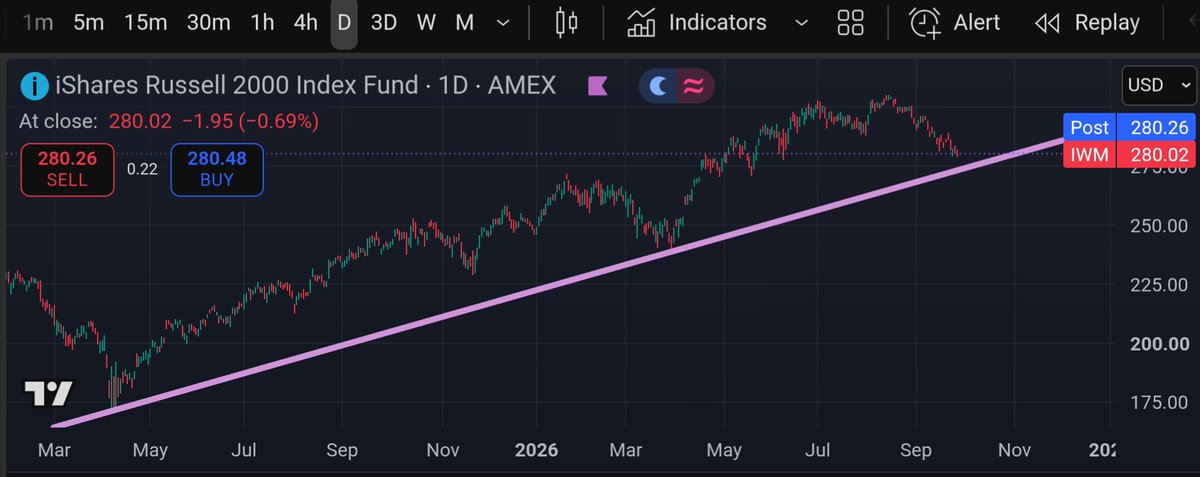Switch to the 1h timeframe
1200x477 pixels.
pos(262,22)
